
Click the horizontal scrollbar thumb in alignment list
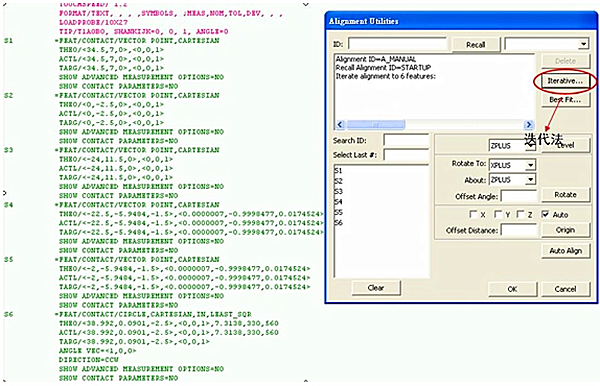376,124
